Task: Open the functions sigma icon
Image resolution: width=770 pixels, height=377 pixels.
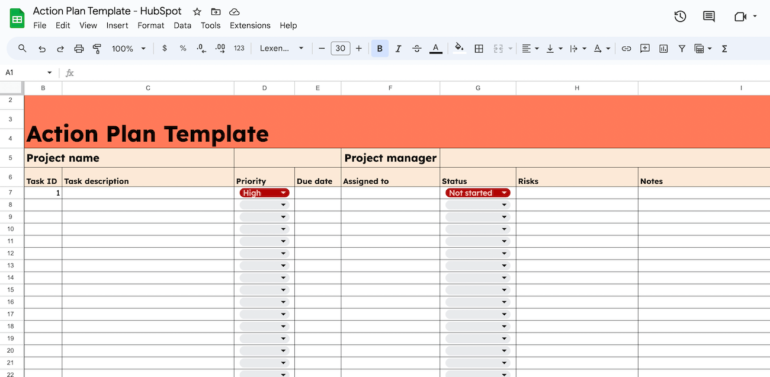Action: (x=724, y=49)
